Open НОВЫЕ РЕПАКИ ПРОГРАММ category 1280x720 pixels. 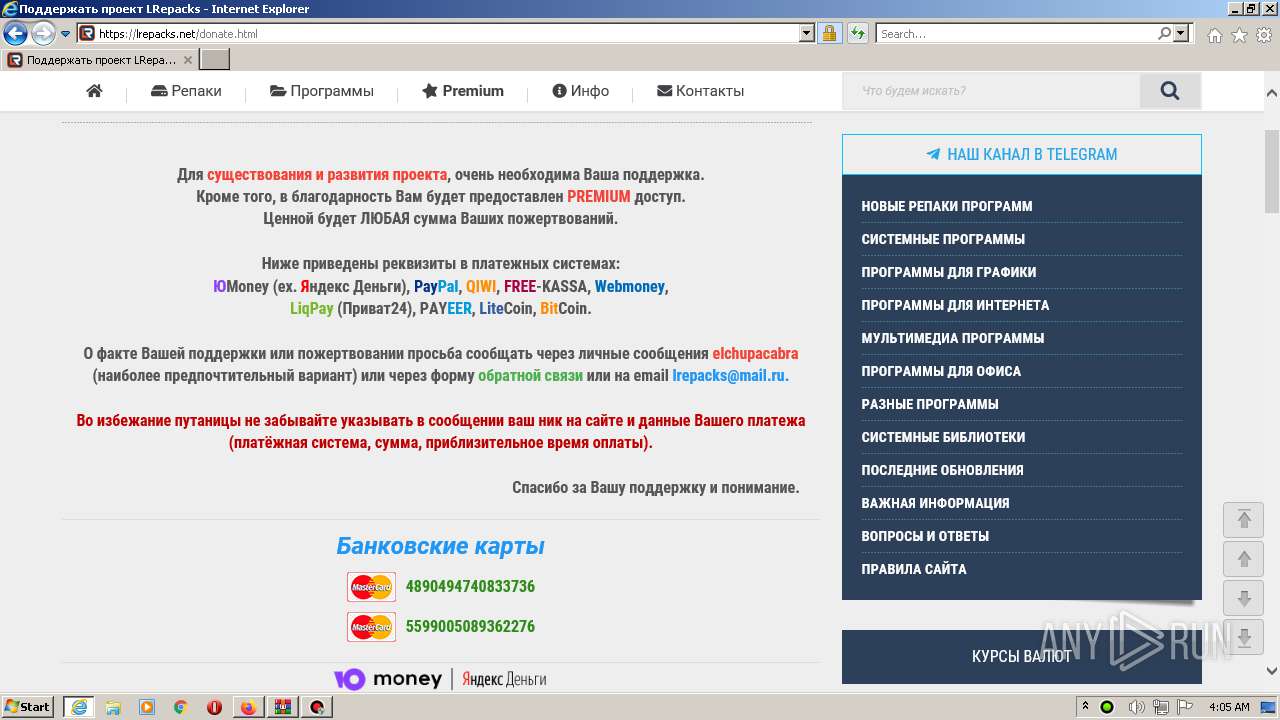(x=947, y=206)
